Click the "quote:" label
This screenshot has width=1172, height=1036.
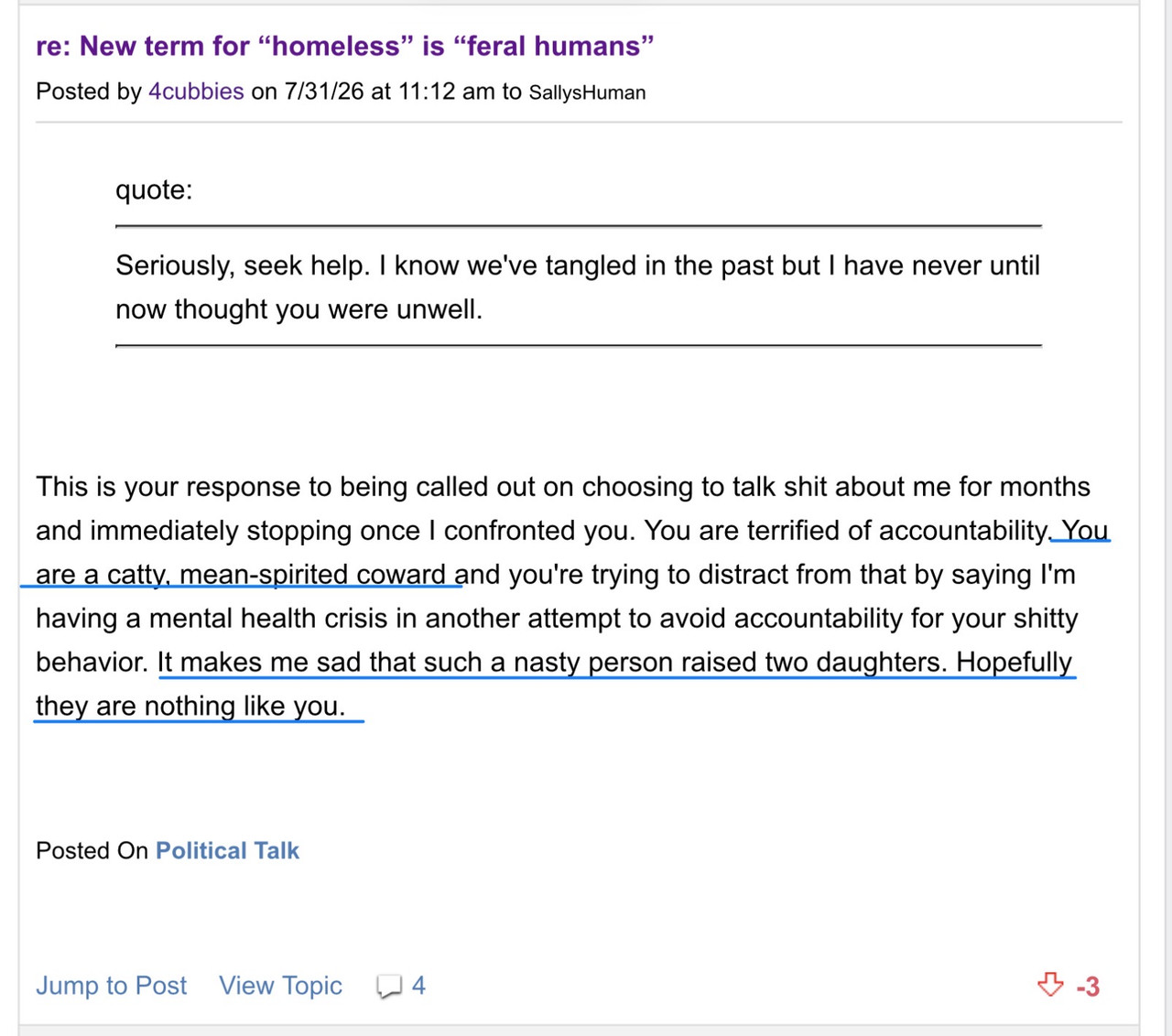(x=154, y=189)
